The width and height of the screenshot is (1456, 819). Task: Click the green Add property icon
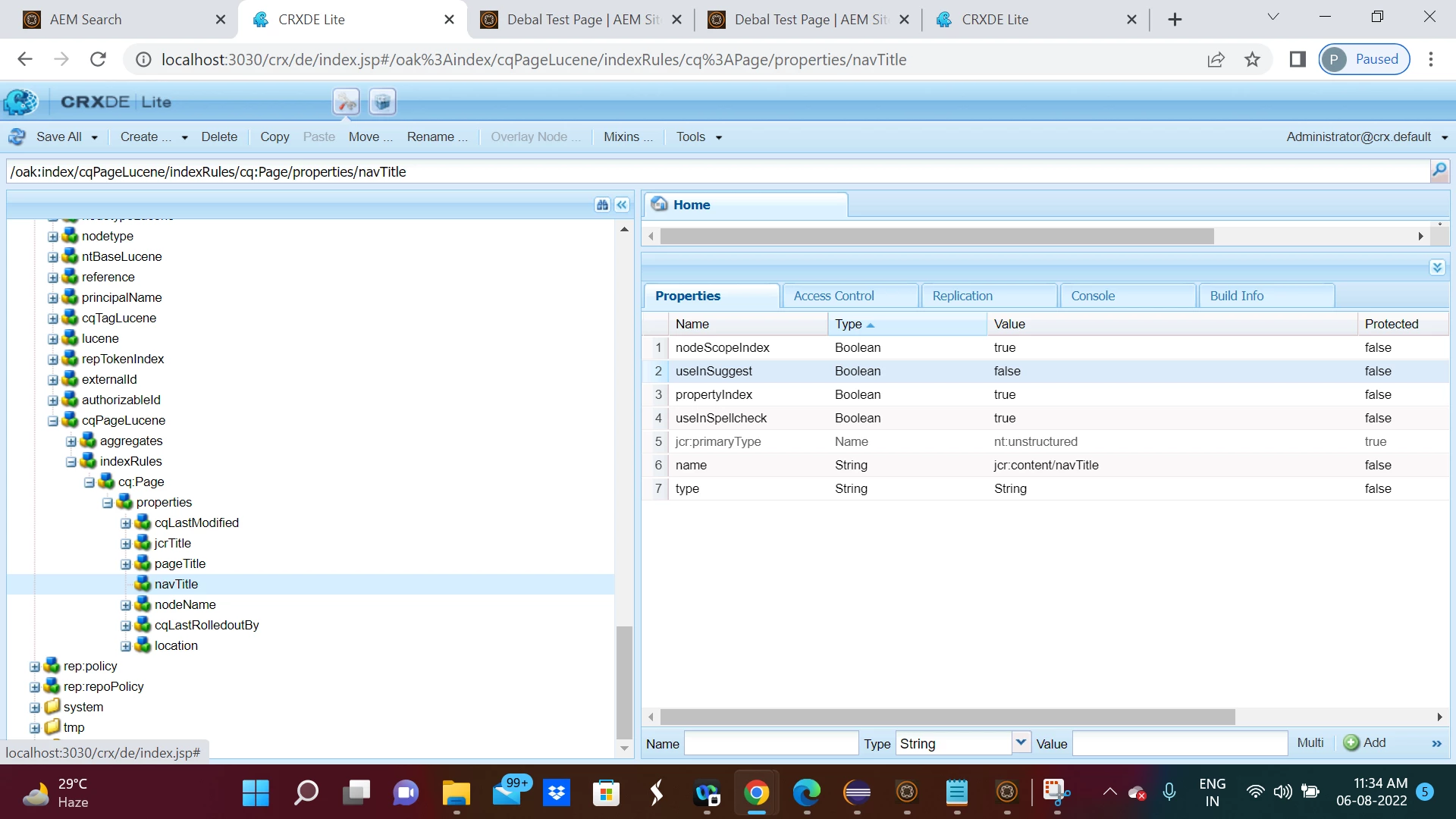point(1351,743)
